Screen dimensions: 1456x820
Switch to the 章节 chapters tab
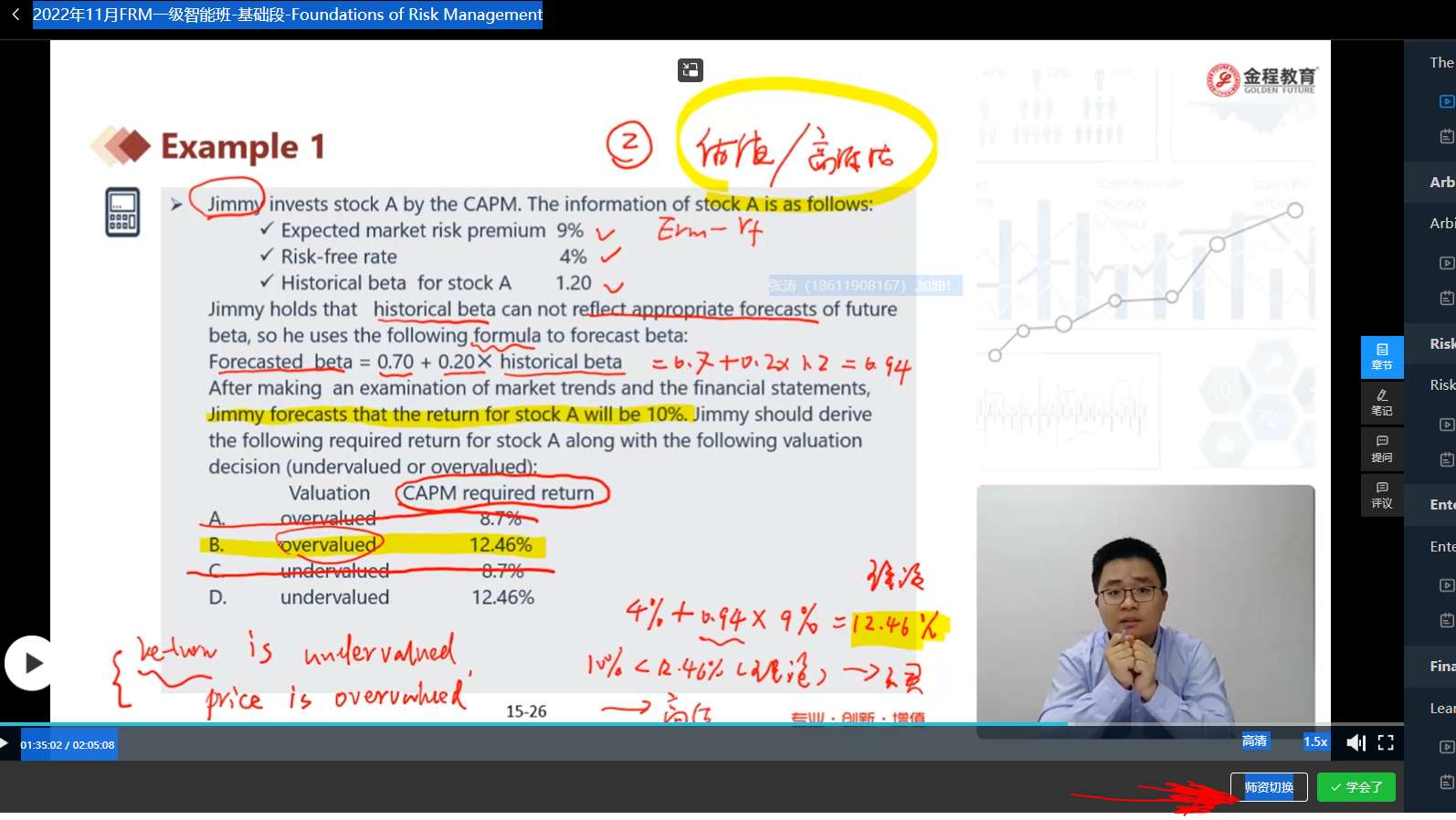point(1382,357)
